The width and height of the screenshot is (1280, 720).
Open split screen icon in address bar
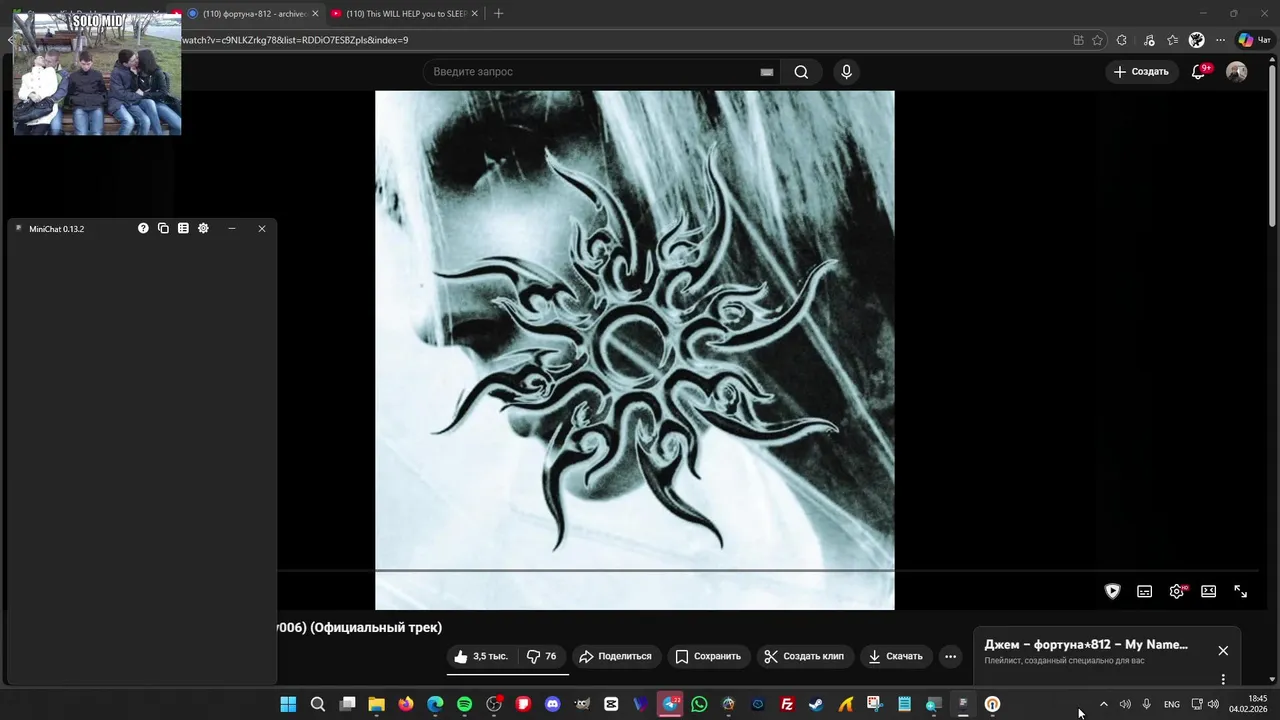[1078, 40]
